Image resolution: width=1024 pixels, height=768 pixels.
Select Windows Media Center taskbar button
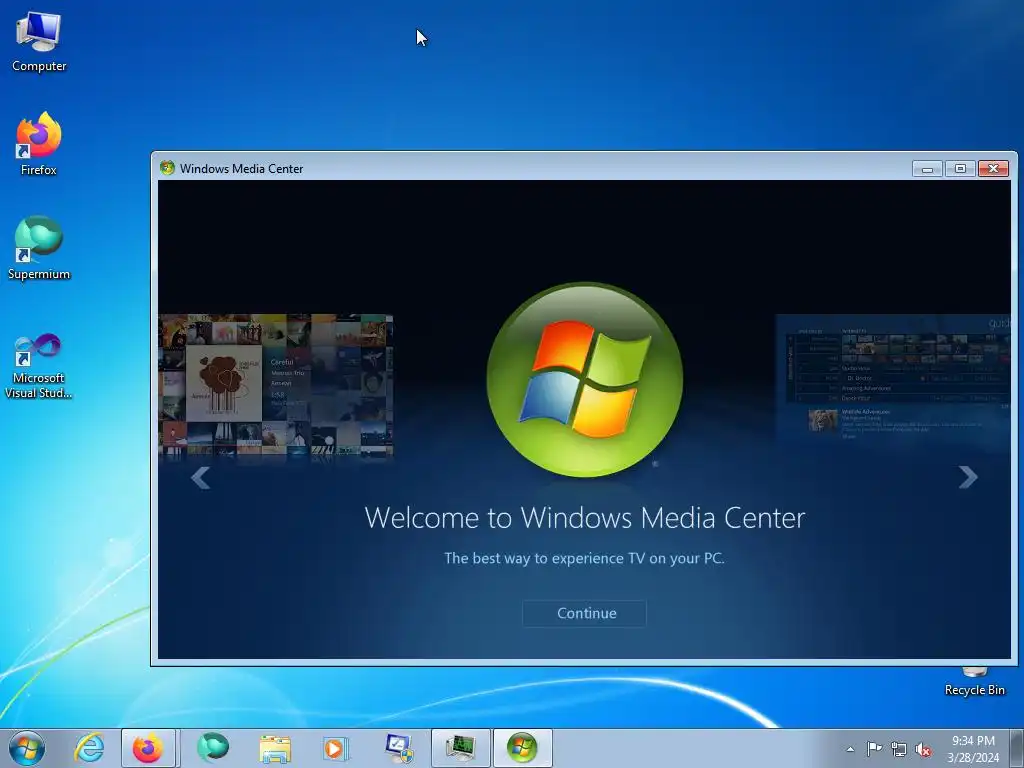(522, 748)
